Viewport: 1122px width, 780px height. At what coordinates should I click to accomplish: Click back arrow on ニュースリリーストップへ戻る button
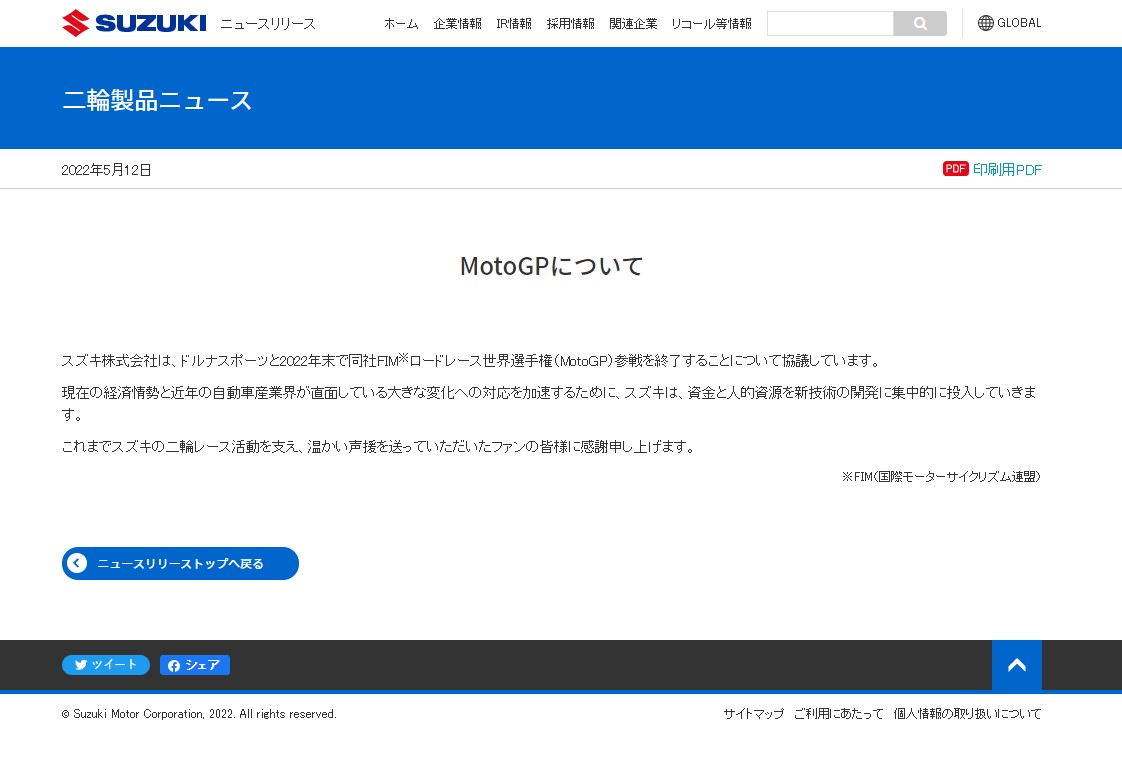78,563
